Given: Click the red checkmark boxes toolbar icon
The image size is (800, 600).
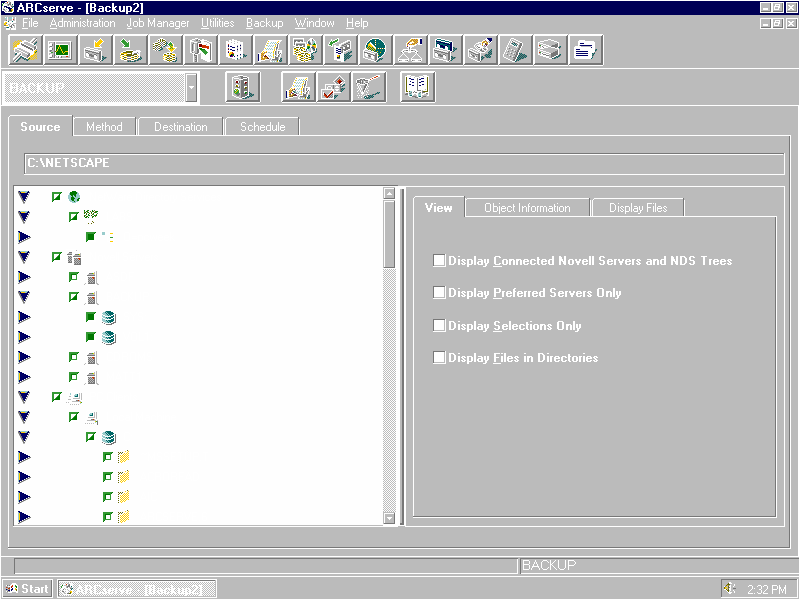Looking at the screenshot, I should coord(334,87).
